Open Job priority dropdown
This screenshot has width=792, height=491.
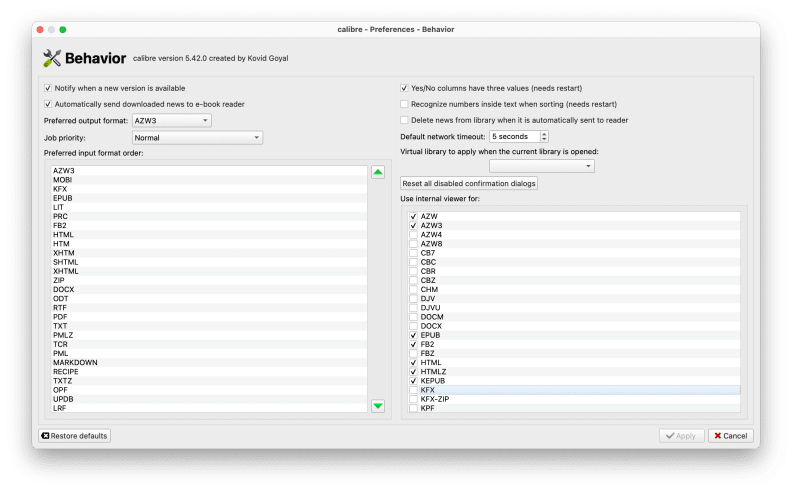[x=197, y=137]
